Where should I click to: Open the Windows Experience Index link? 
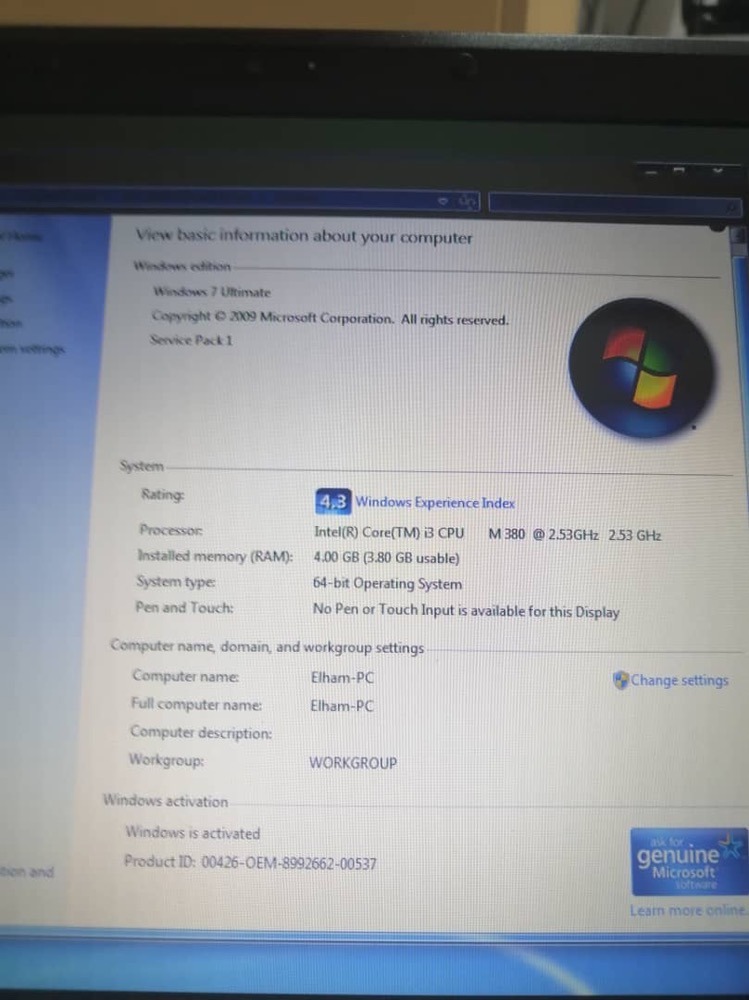[x=435, y=503]
